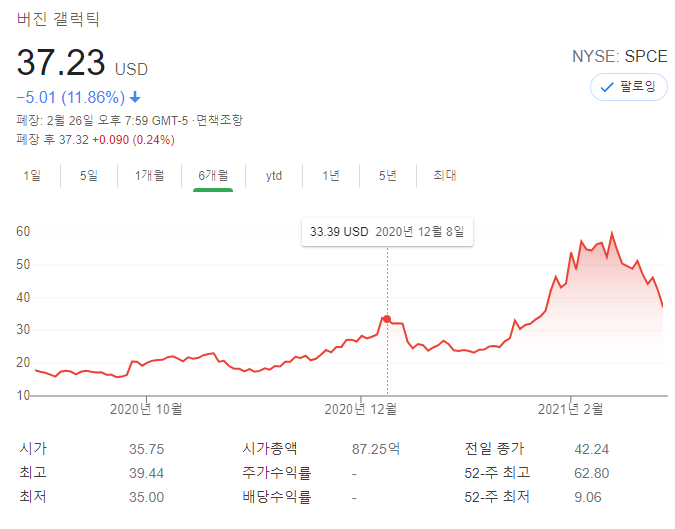Open the 면책조항 disclaimer link
The width and height of the screenshot is (675, 529).
coord(220,121)
